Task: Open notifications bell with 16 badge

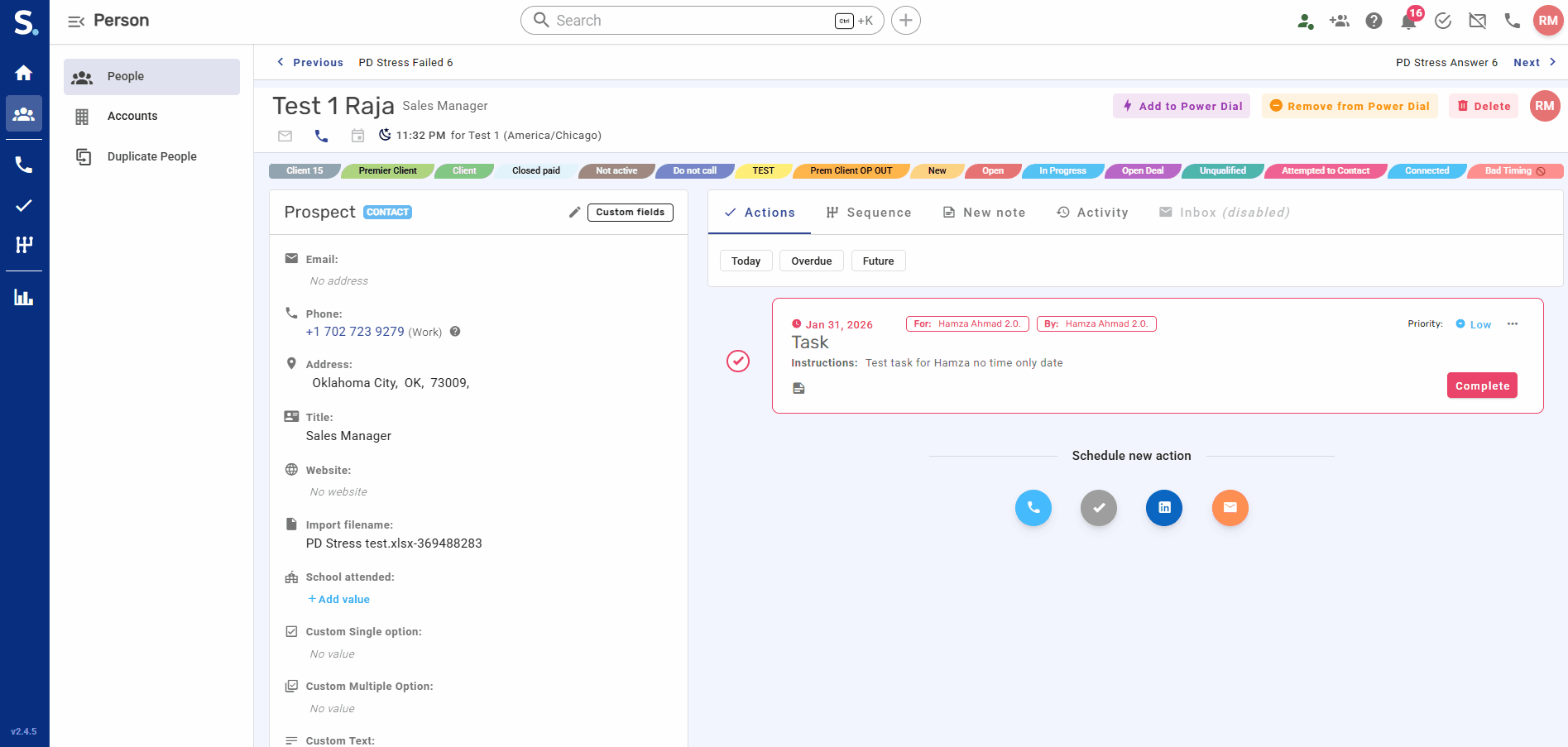Action: point(1409,20)
